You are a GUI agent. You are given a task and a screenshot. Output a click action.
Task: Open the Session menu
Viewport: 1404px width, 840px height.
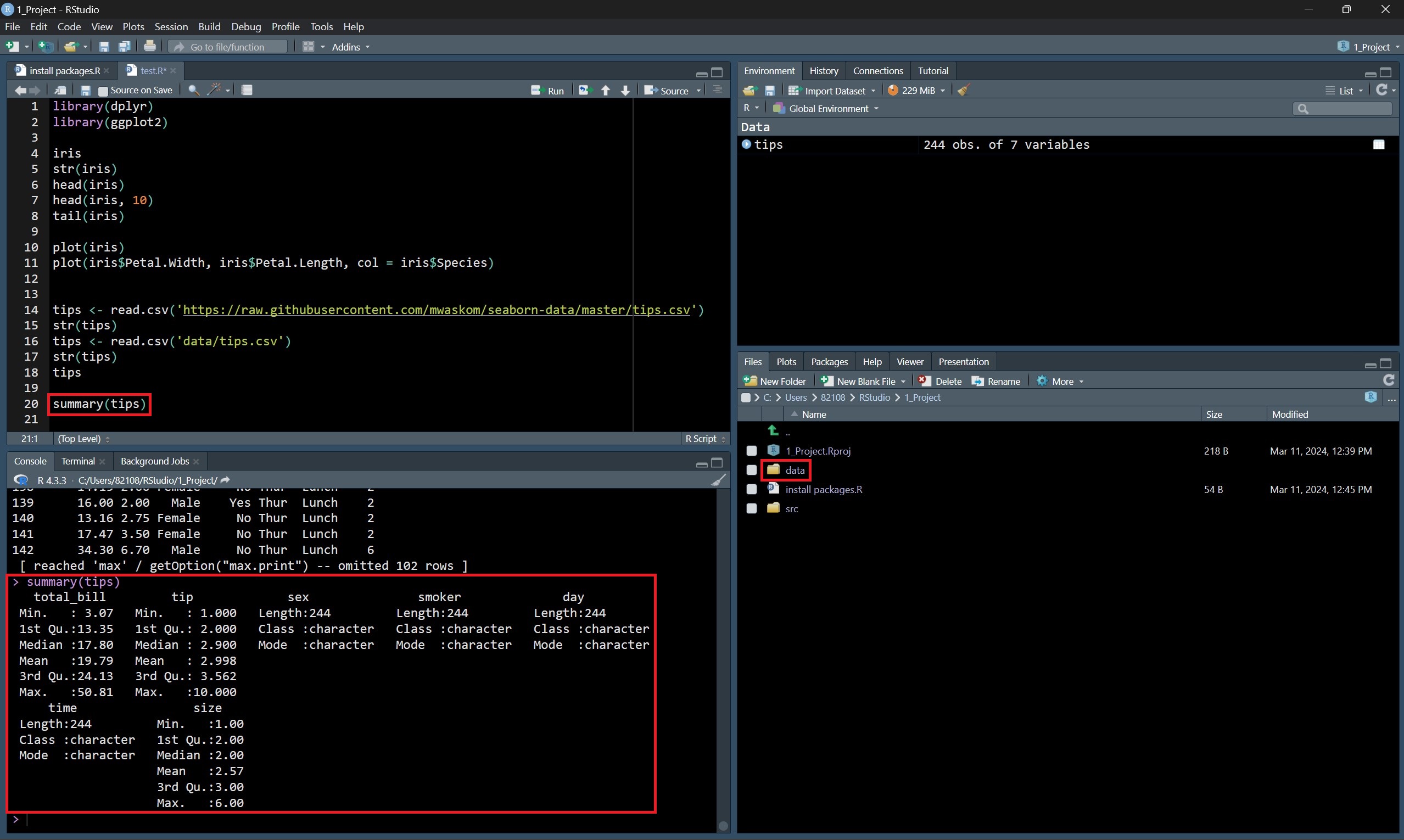pos(171,26)
